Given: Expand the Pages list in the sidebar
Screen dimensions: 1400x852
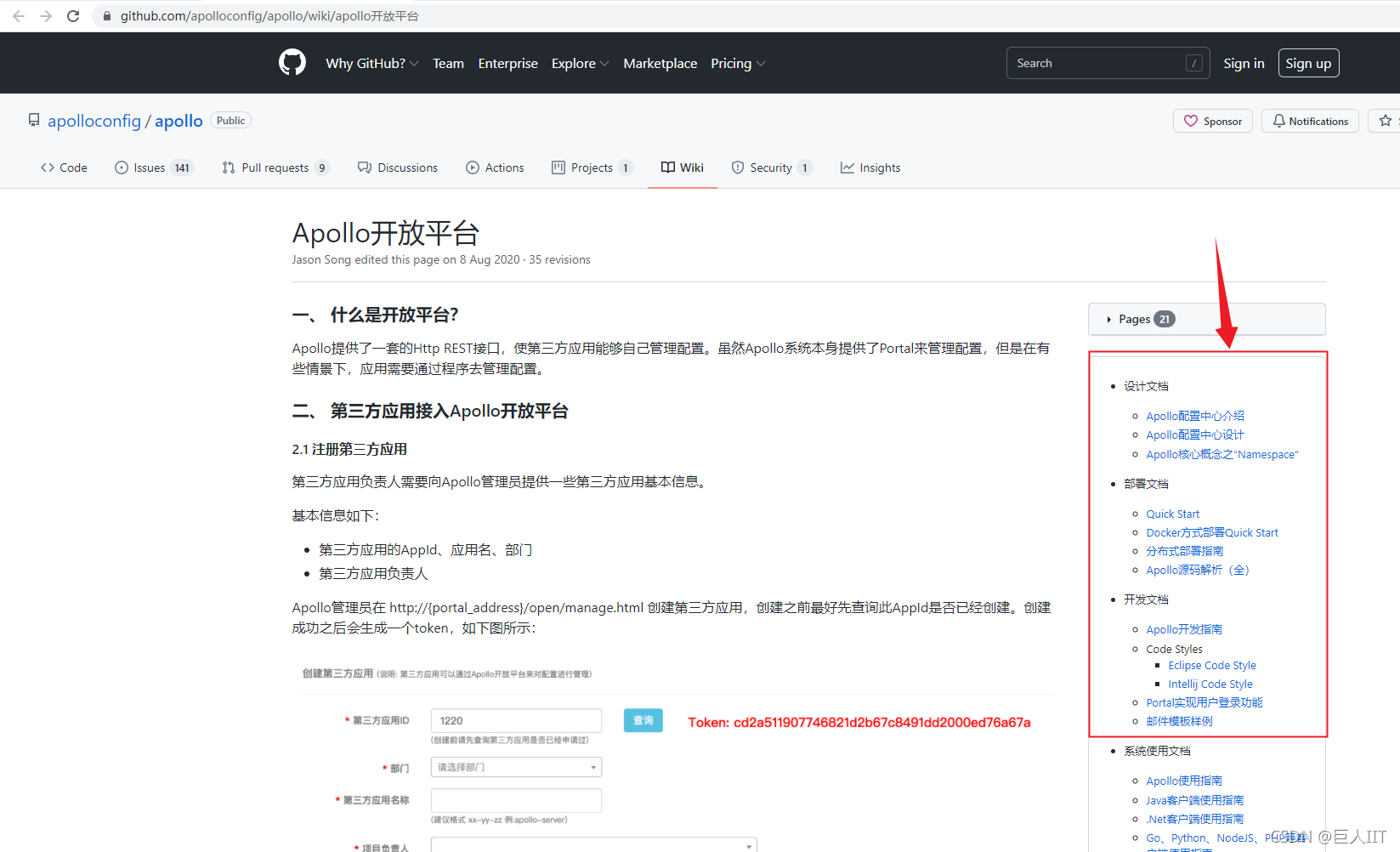Looking at the screenshot, I should coord(1136,319).
